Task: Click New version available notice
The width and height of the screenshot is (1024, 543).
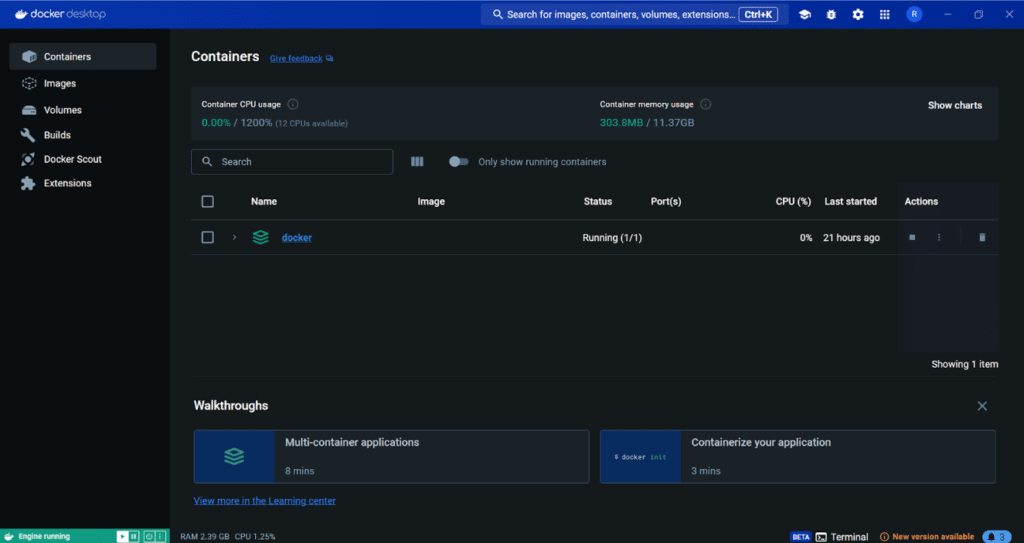Action: 927,536
